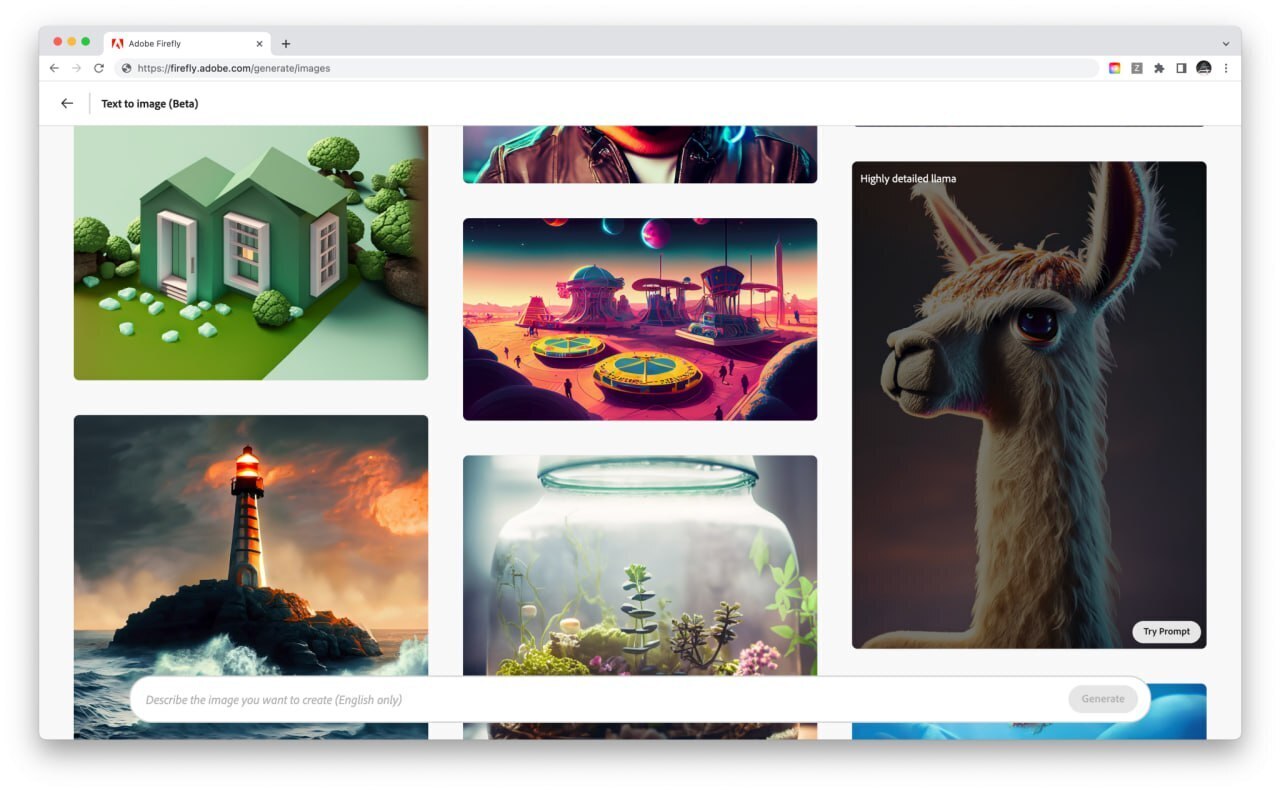Click the colorful extension icon in toolbar

1115,68
